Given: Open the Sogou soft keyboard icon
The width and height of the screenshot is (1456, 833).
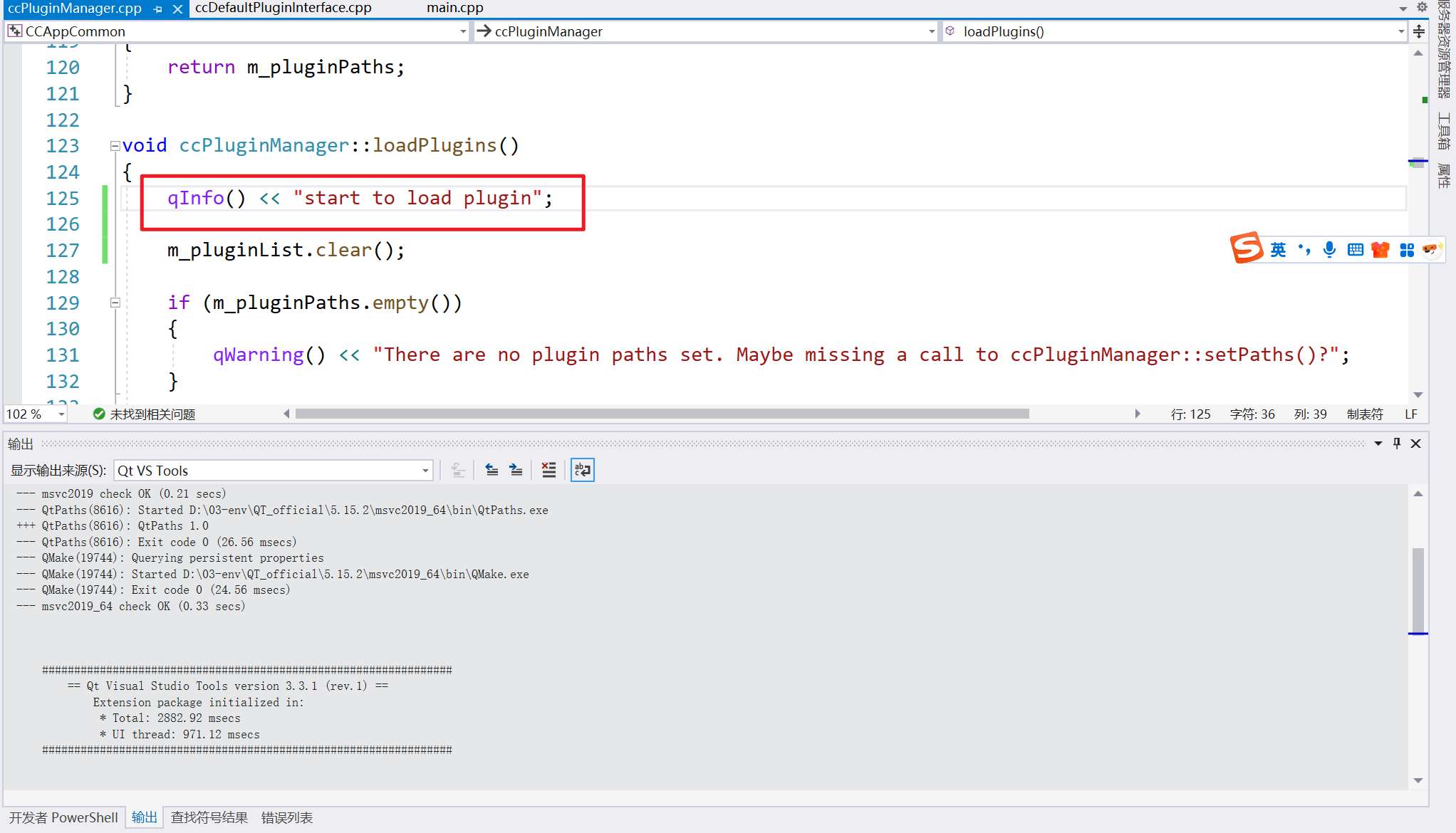Looking at the screenshot, I should click(1355, 249).
